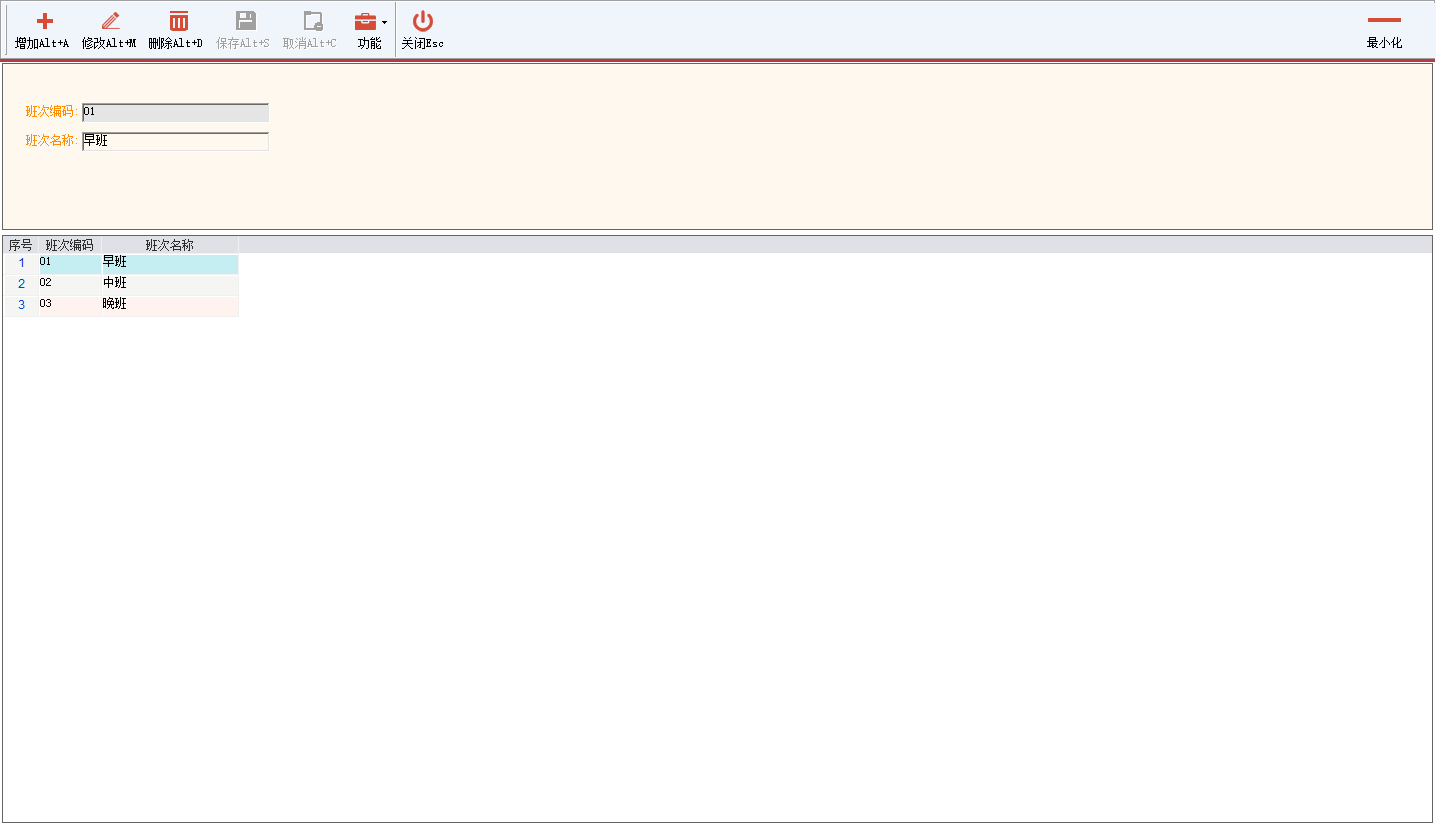Screen dimensions: 1436x824
Task: Click the 班次名称 column header
Action: [x=170, y=245]
